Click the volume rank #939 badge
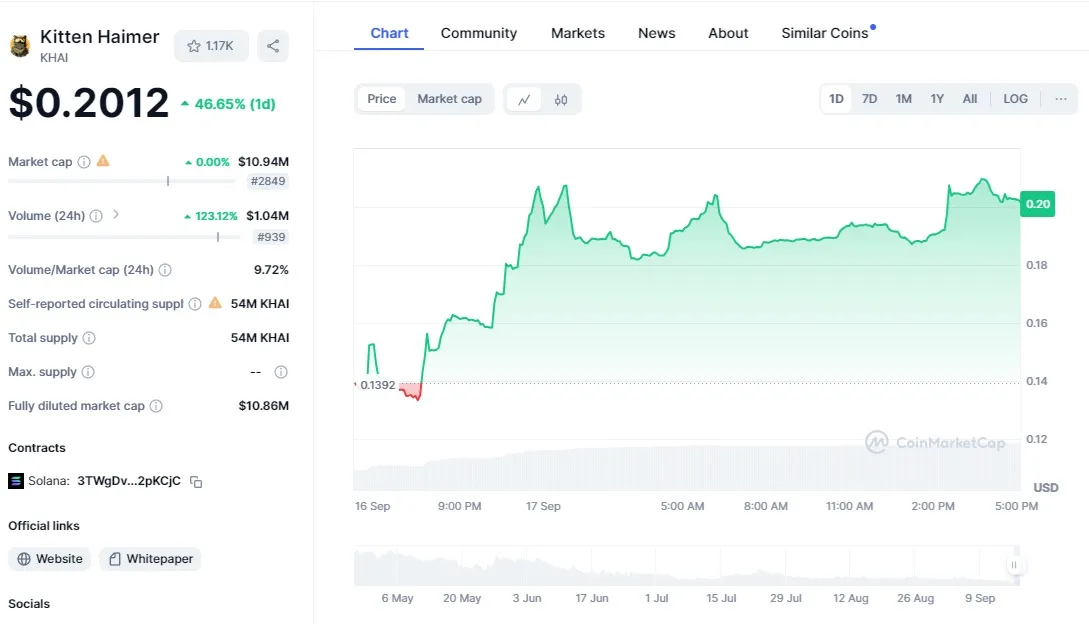Image resolution: width=1089 pixels, height=624 pixels. click(x=271, y=237)
